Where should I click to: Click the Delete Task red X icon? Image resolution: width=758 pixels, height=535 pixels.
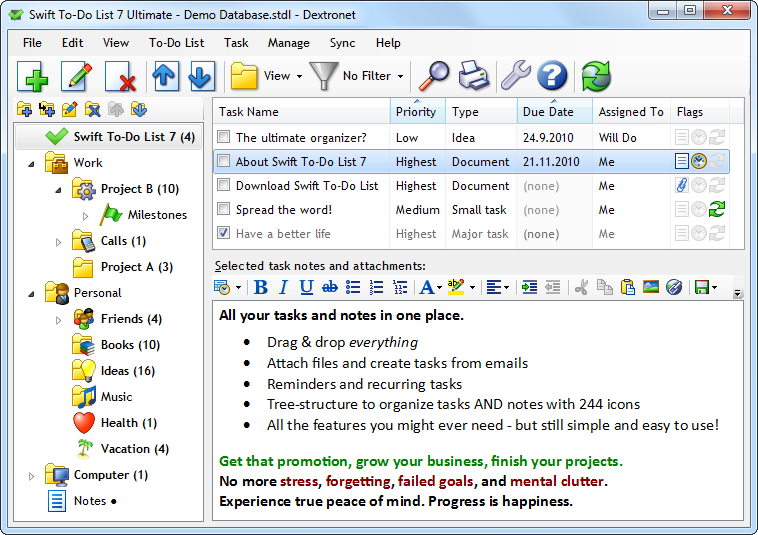[120, 76]
